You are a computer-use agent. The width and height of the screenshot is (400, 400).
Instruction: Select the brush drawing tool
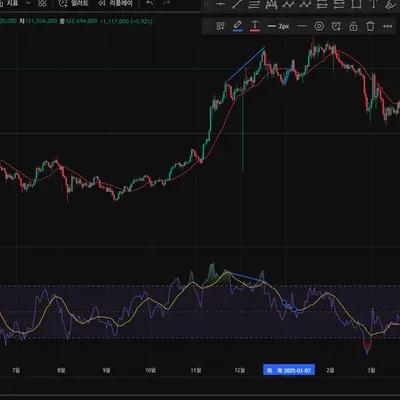point(390,4)
